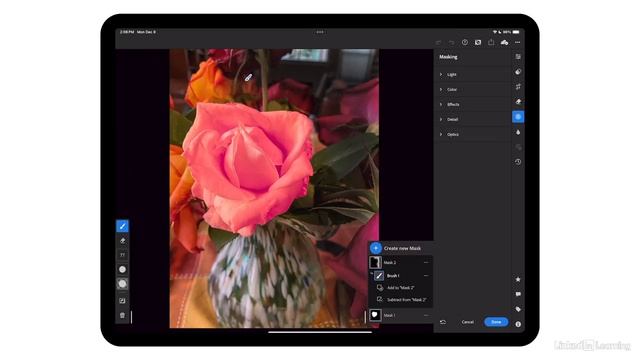Open the Mask 2 three-dot options
Screen dimensions: 640x360
[x=426, y=262]
